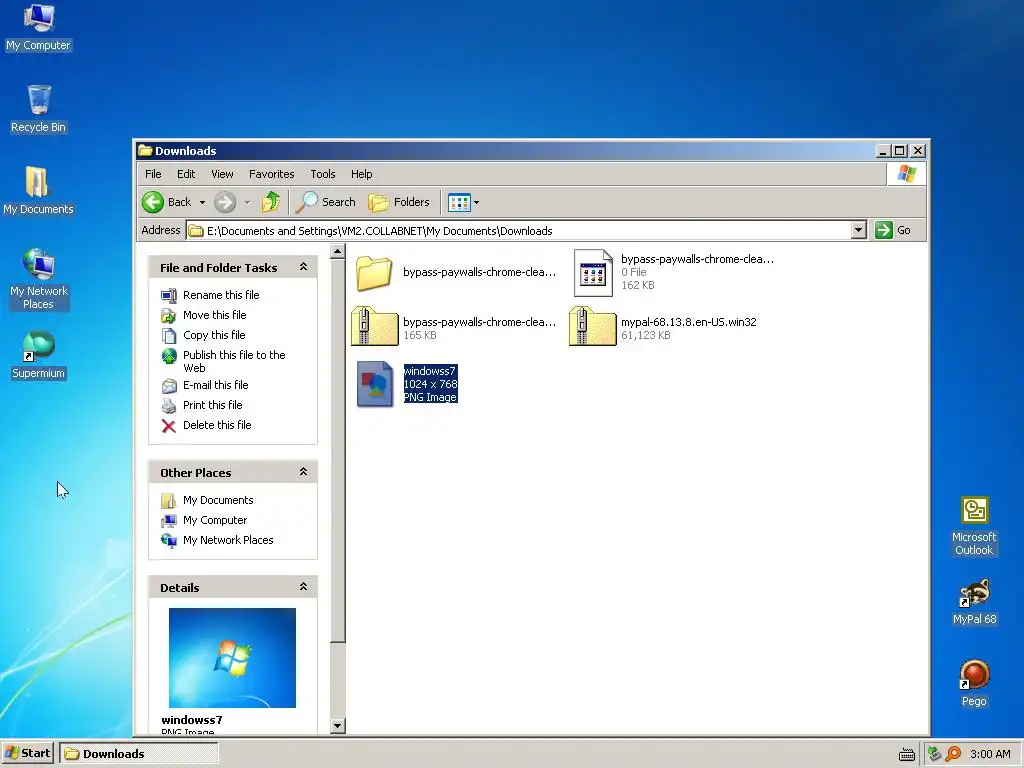Open the View menu
This screenshot has height=768, width=1024.
click(x=222, y=174)
